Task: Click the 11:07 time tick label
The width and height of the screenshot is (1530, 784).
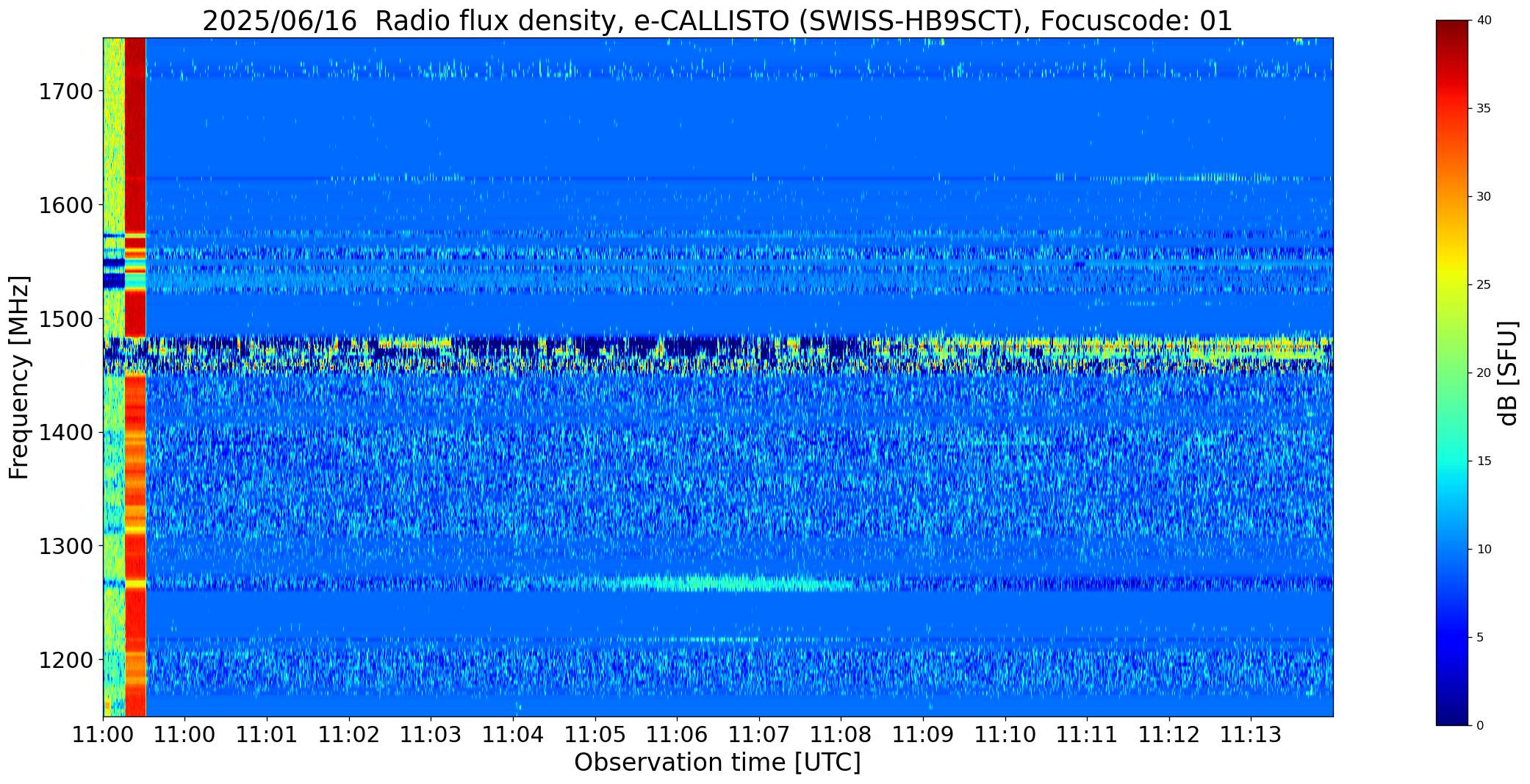Action: tap(758, 735)
